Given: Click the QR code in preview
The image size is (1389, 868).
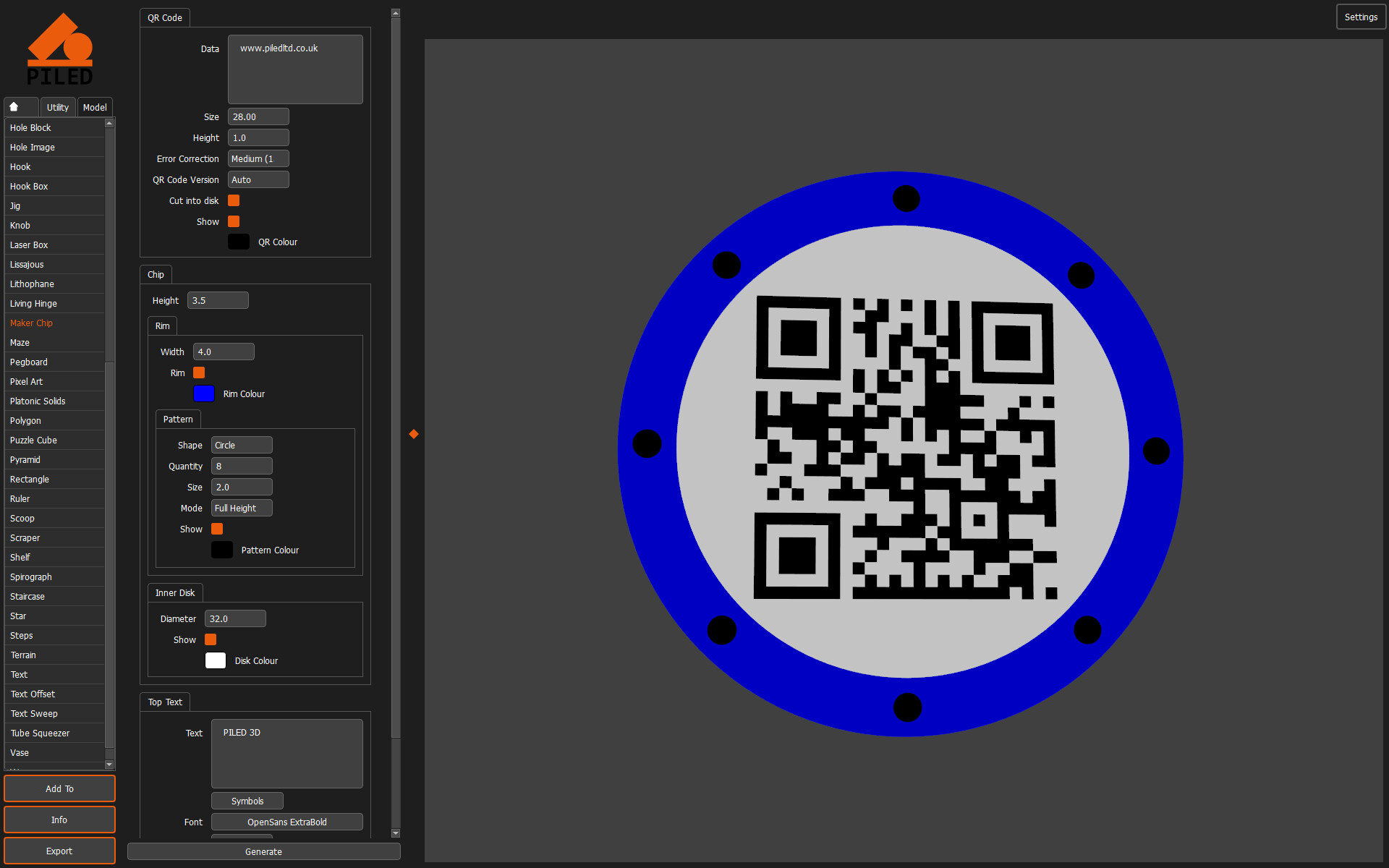Looking at the screenshot, I should 905,448.
